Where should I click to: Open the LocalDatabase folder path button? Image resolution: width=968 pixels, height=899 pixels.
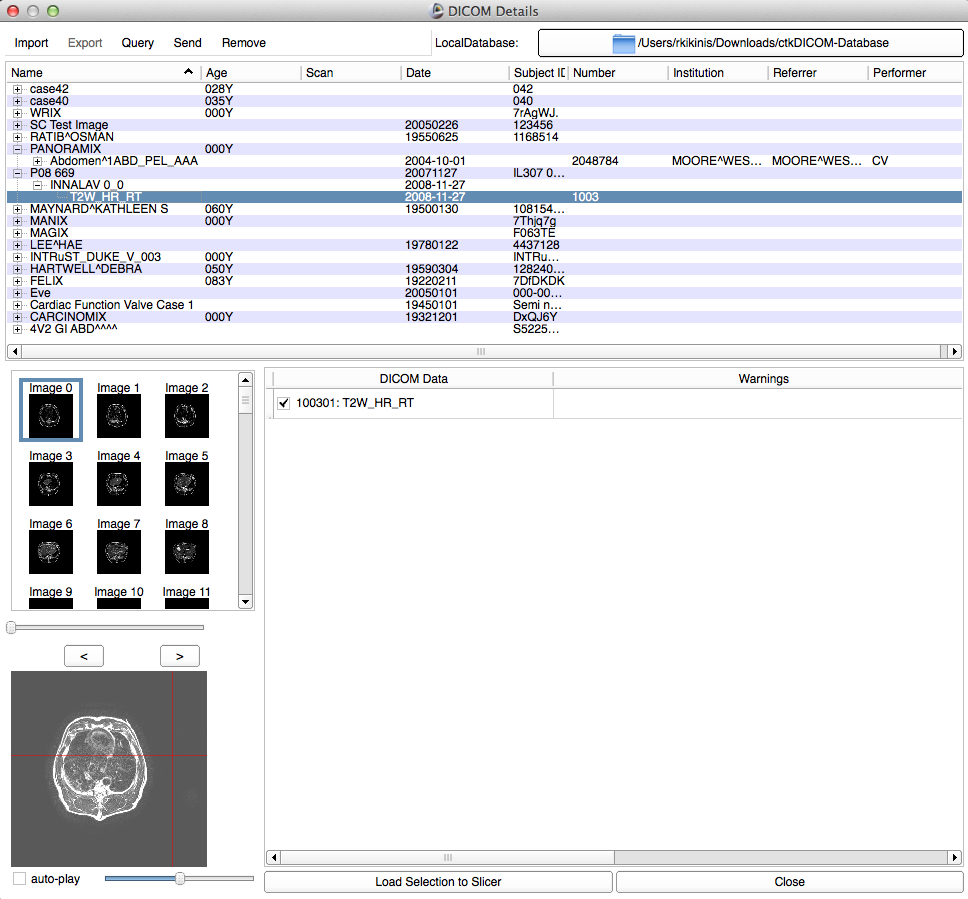tap(750, 43)
